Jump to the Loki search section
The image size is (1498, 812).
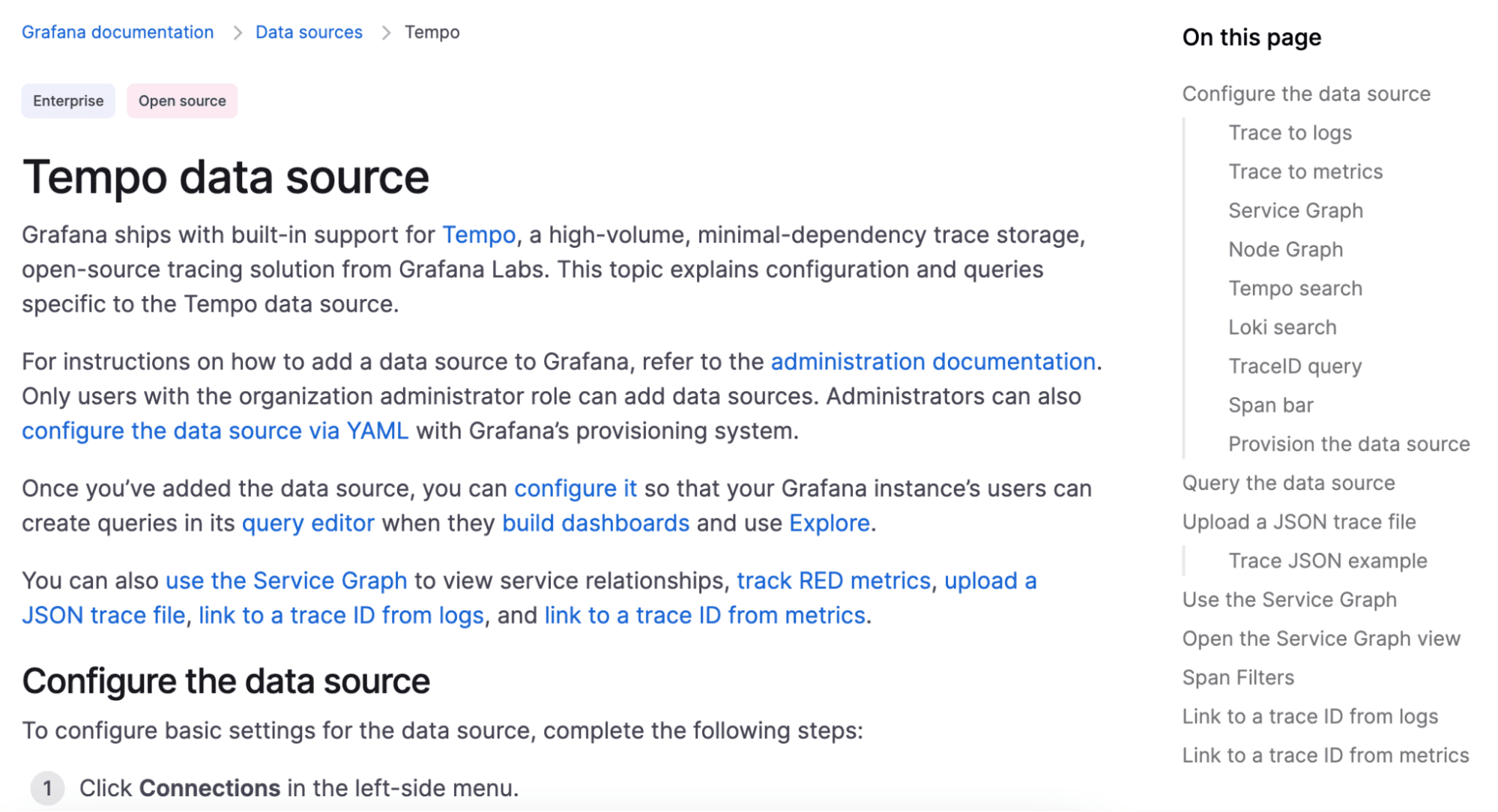click(1281, 327)
